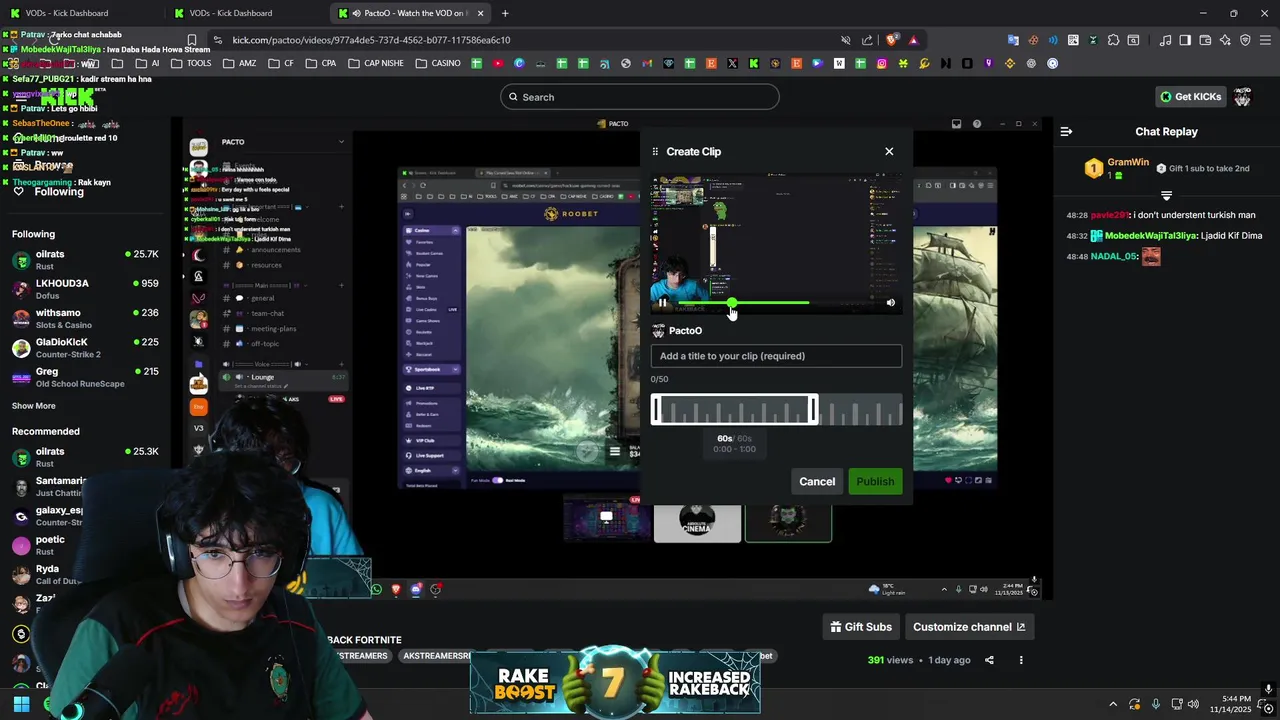1280x720 pixels.
Task: Show More followed channels
Action: coord(34,406)
